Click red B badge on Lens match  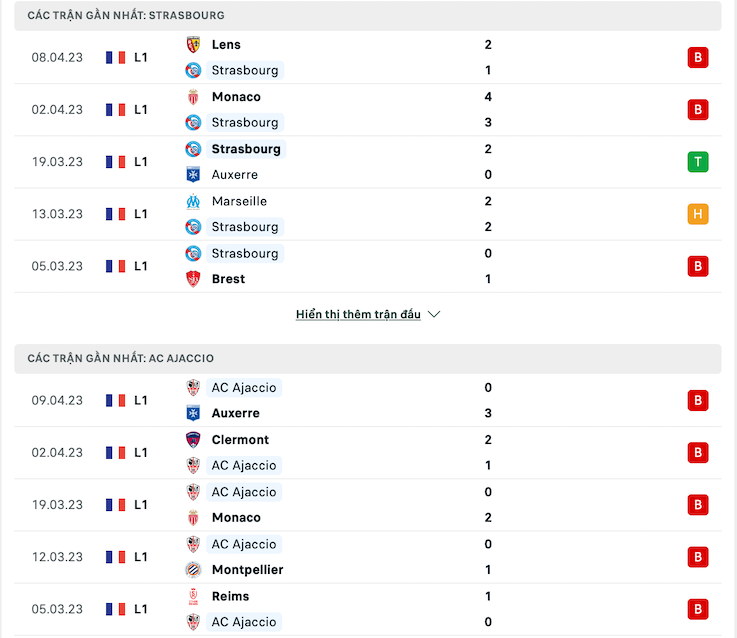point(698,57)
